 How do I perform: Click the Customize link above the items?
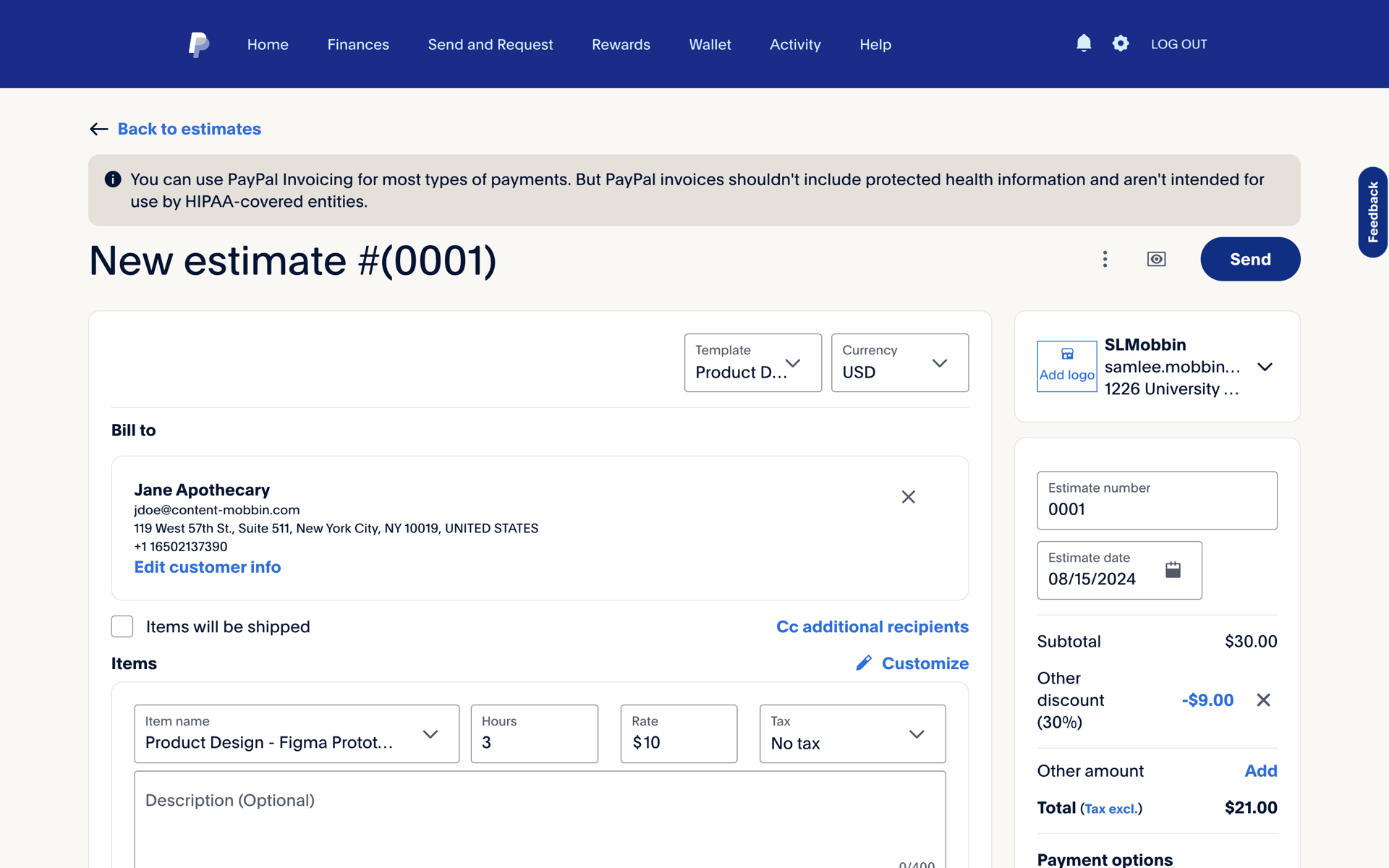925,663
